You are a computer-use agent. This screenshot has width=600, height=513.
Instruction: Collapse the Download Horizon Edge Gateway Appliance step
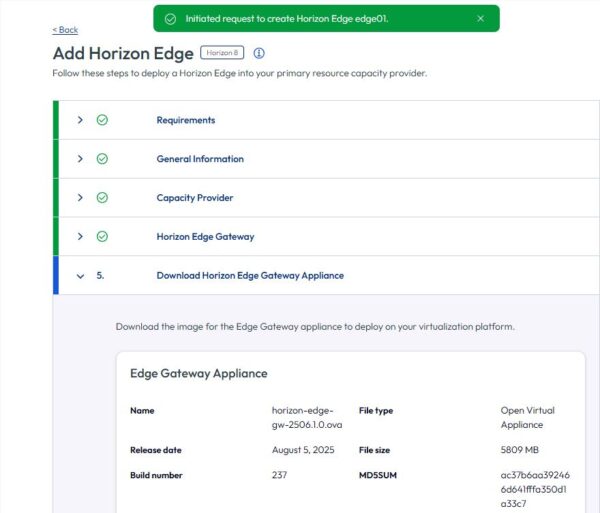80,276
